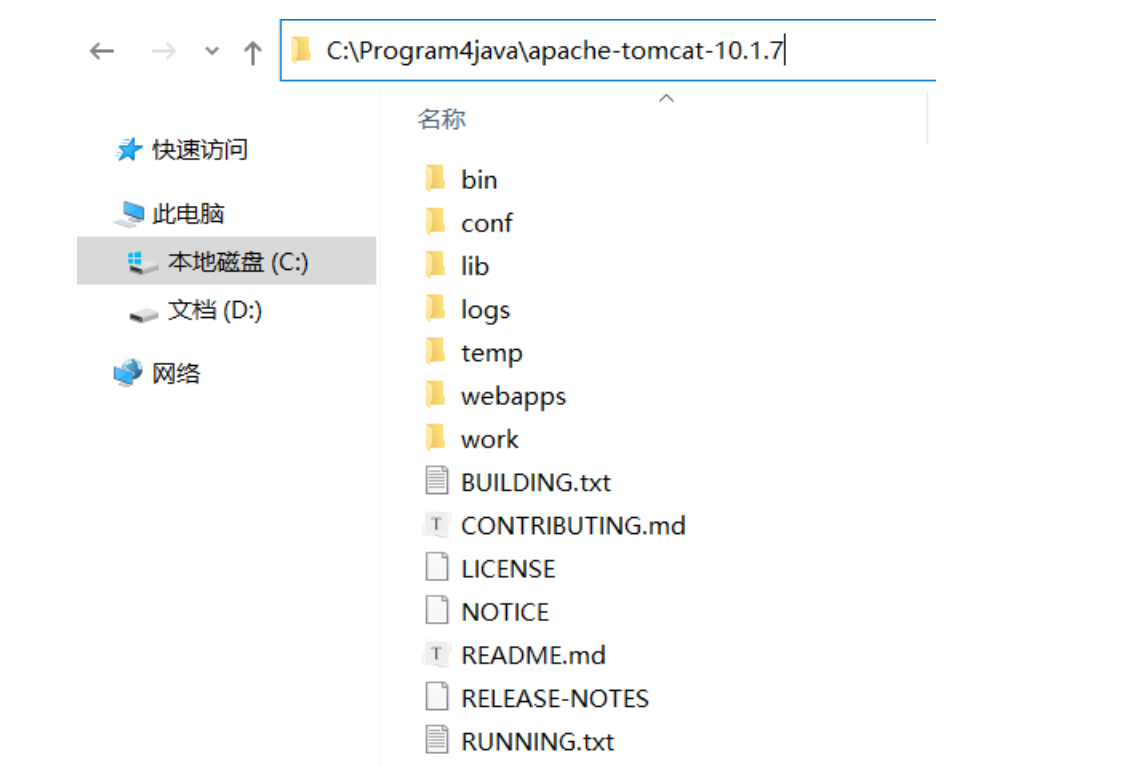
Task: Select the work folder icon
Action: 435,437
